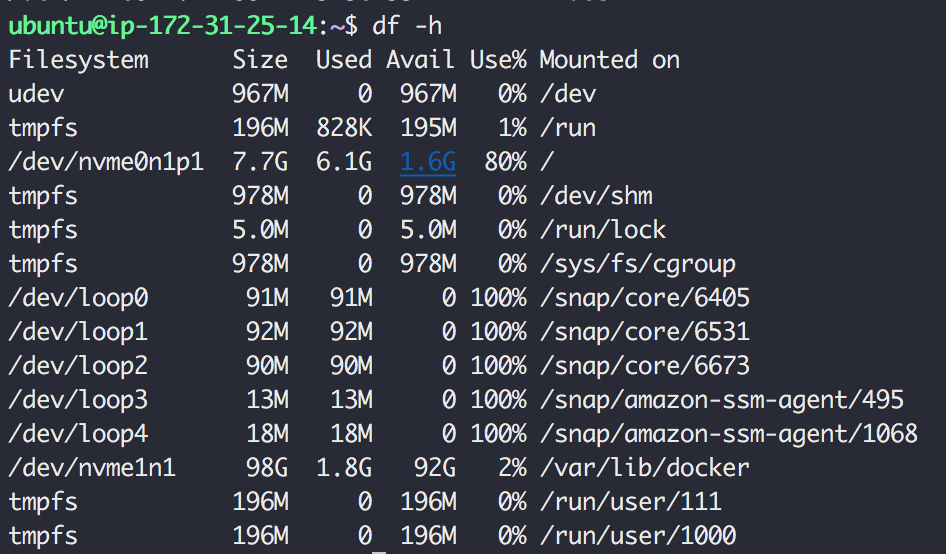
Task: Click the udev filesystem entry
Action: click(x=36, y=94)
